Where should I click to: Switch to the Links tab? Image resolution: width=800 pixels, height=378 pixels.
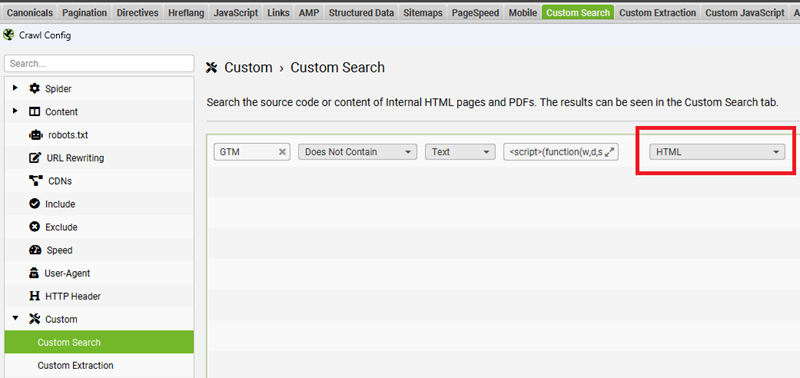click(279, 13)
